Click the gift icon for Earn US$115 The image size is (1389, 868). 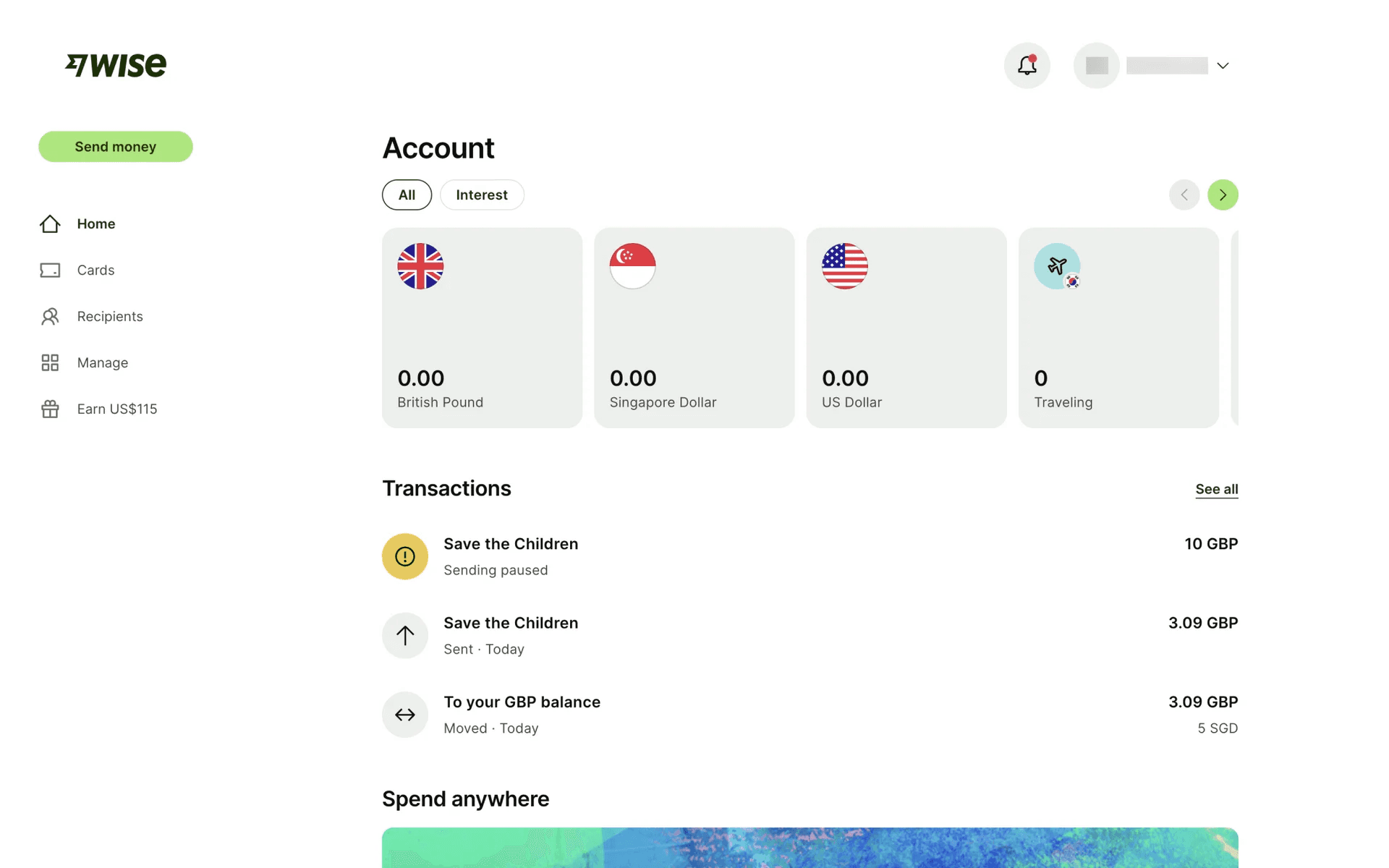(x=50, y=409)
